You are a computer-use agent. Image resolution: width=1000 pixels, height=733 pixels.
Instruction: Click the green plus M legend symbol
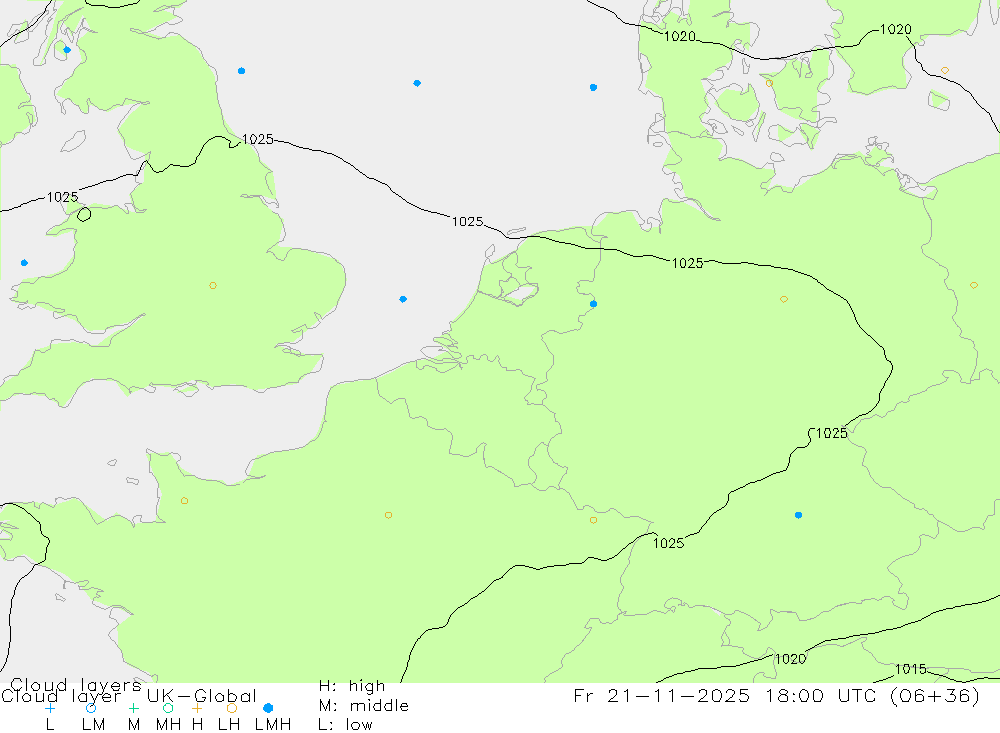point(133,708)
